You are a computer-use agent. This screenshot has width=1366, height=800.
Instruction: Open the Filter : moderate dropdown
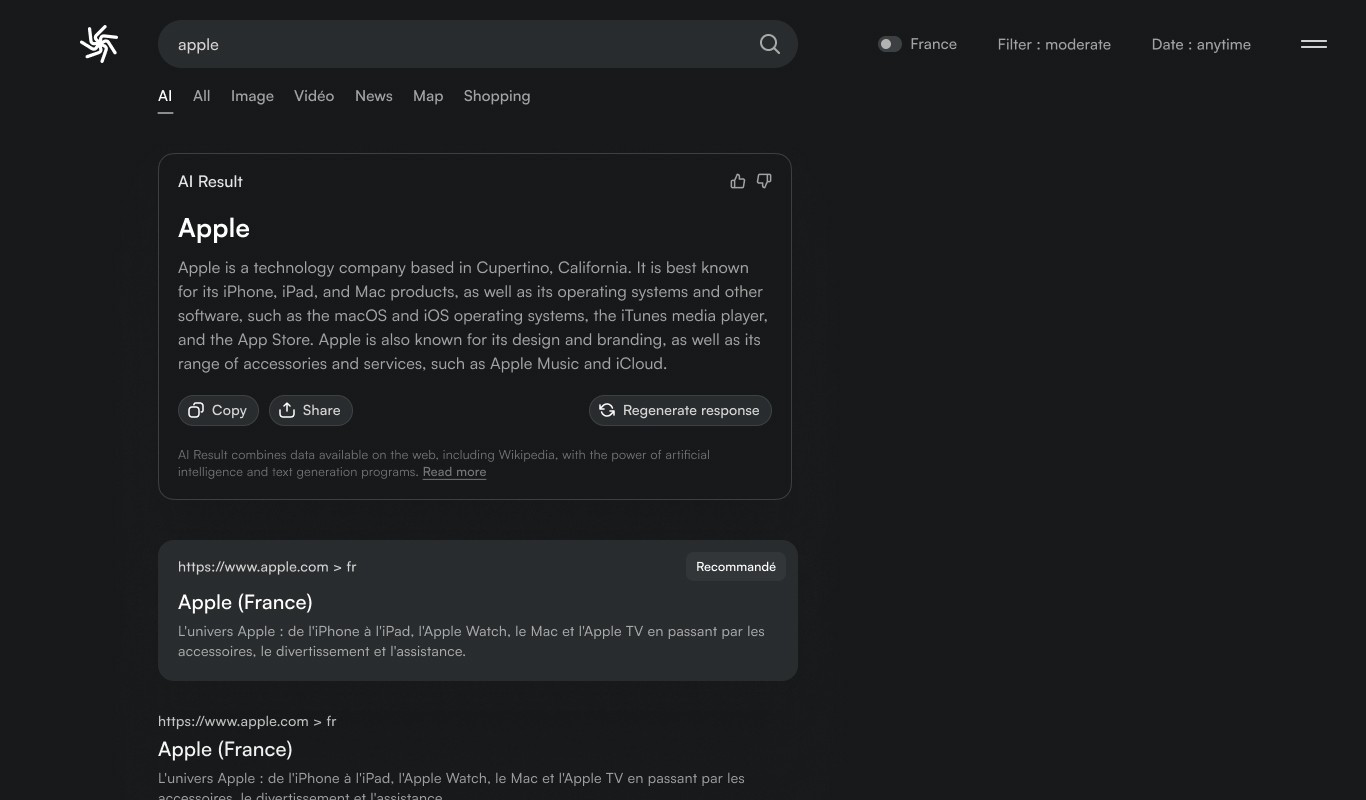(x=1054, y=44)
